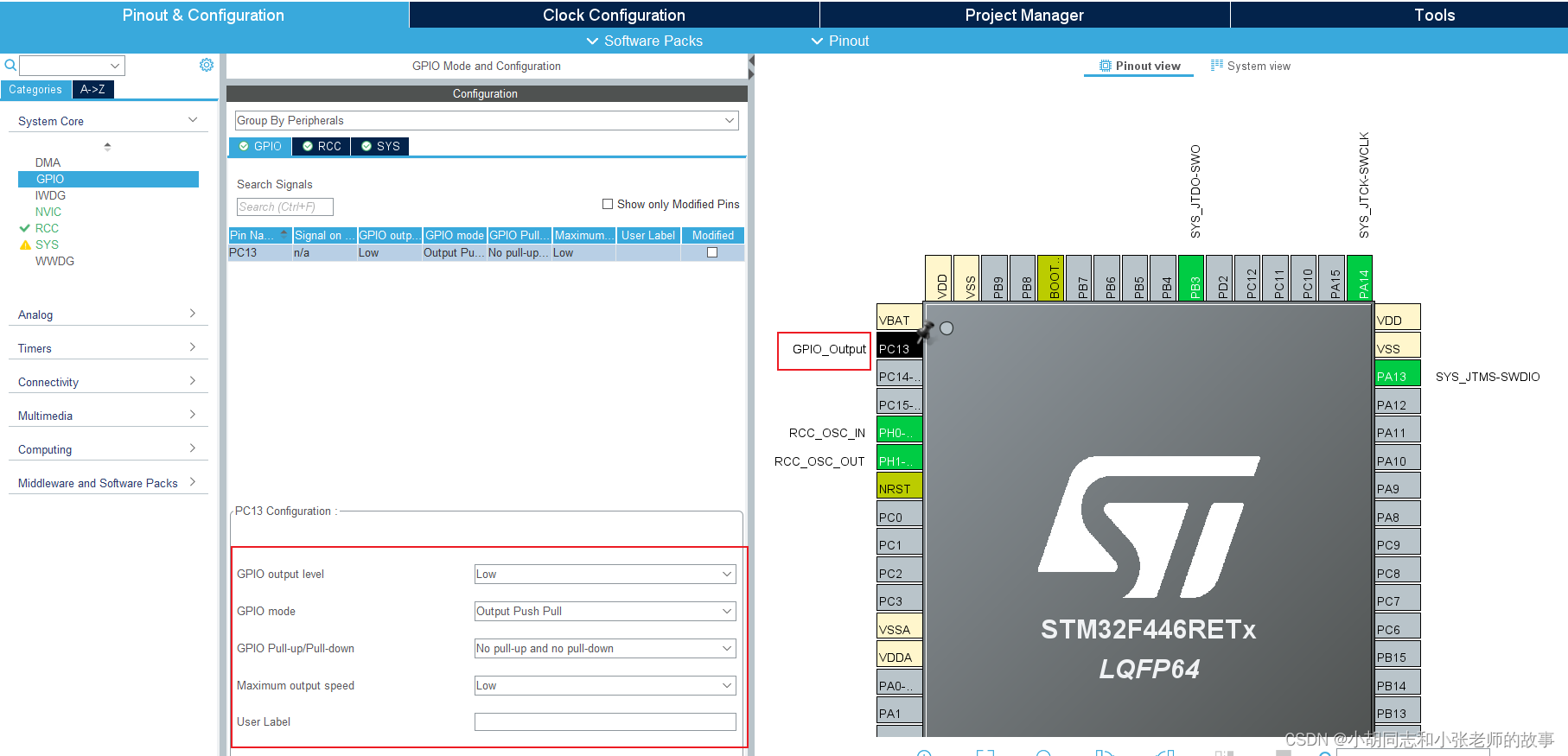The image size is (1568, 756).
Task: Click the search magnifier icon in categories panel
Action: click(10, 66)
